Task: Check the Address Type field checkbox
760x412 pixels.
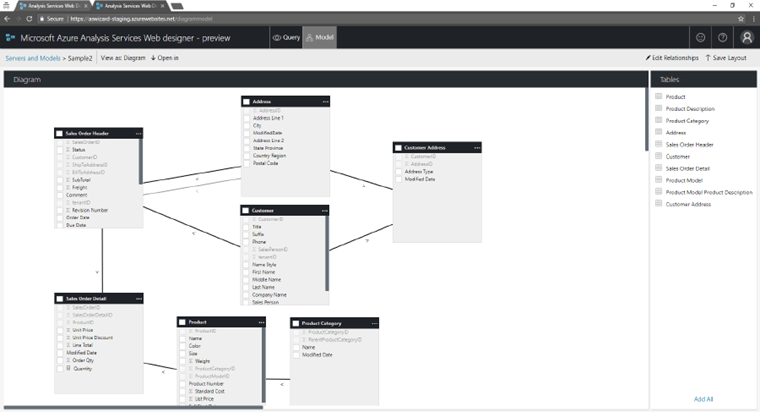Action: click(x=399, y=172)
